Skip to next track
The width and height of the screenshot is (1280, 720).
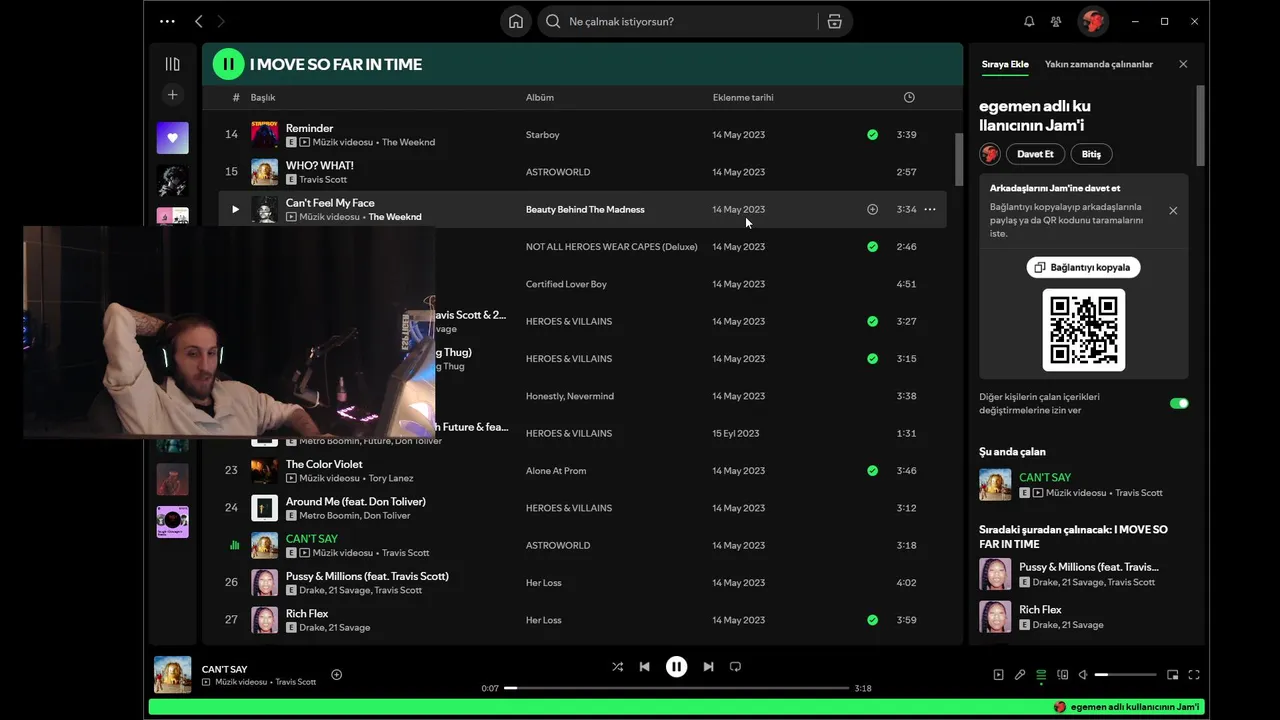[x=708, y=667]
